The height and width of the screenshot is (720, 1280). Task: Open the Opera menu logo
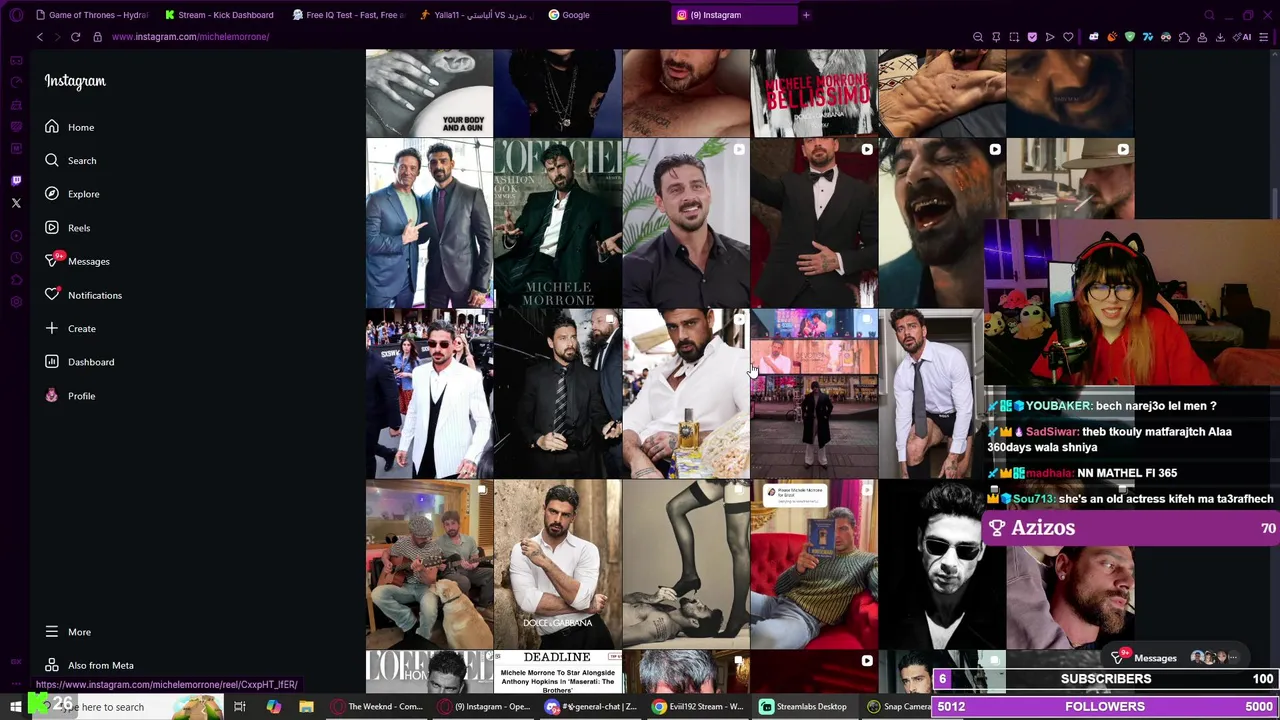pyautogui.click(x=16, y=15)
